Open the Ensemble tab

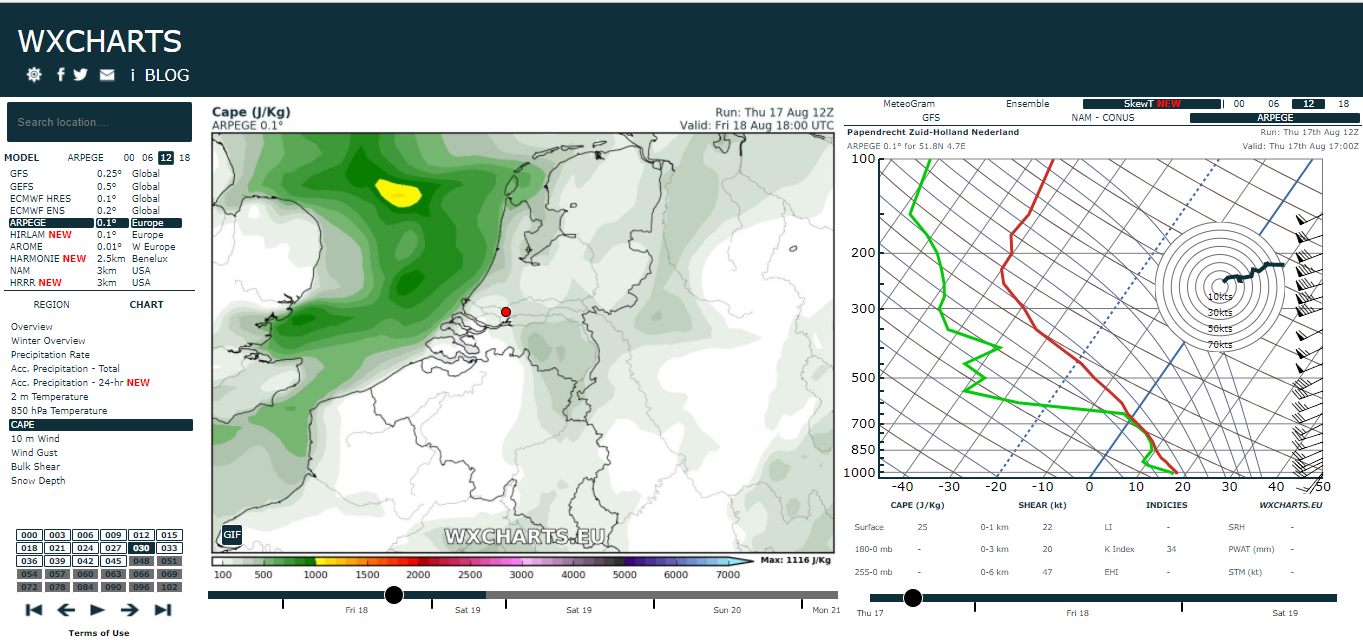[x=1028, y=104]
